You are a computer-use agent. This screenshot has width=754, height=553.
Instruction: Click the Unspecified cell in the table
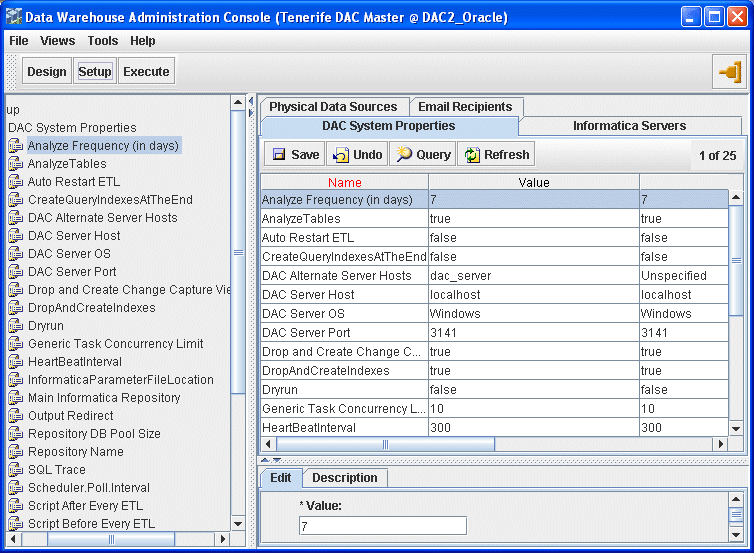coord(684,276)
